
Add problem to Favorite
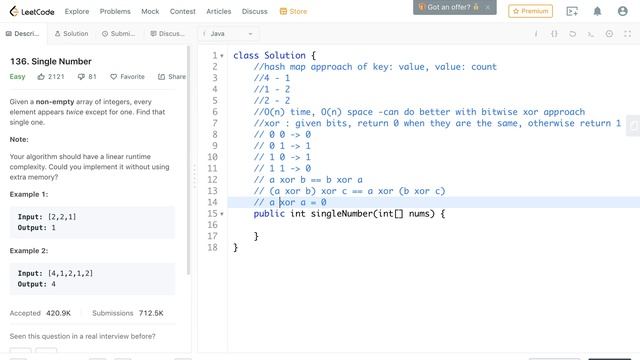point(127,76)
